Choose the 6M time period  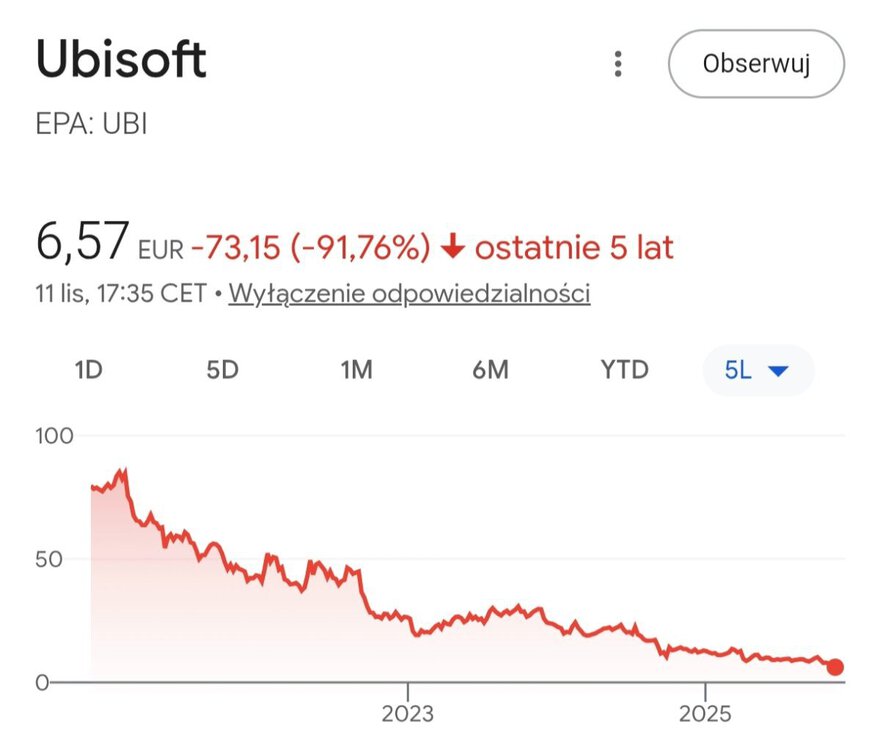[x=490, y=370]
